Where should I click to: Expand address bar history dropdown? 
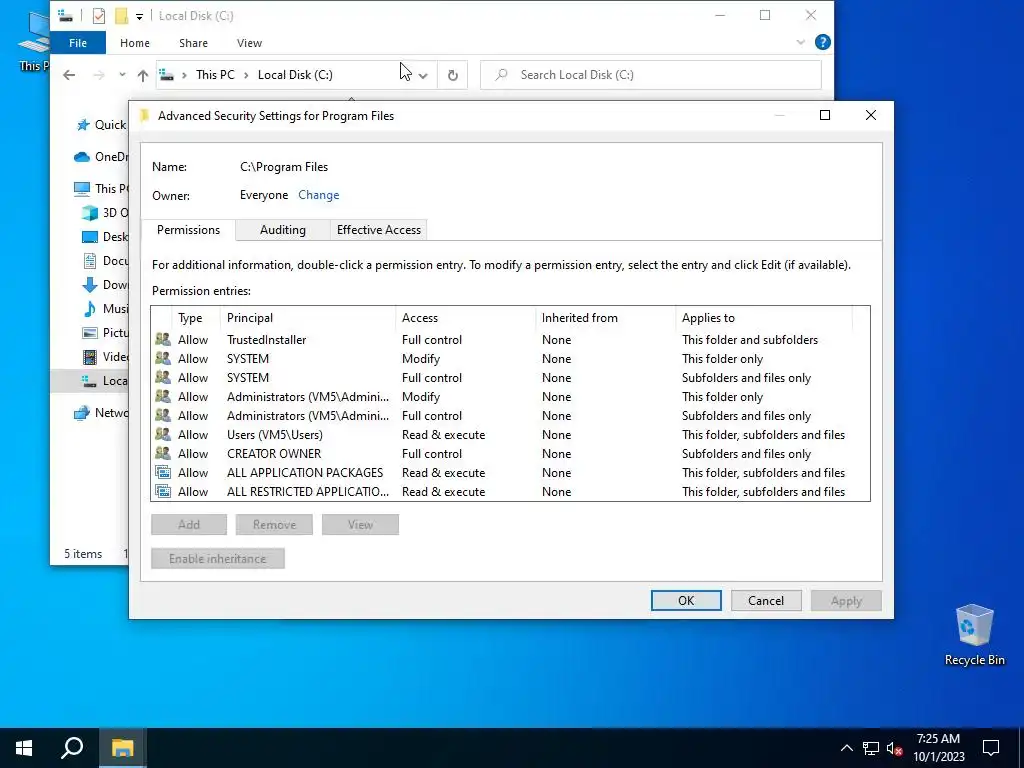coord(423,75)
